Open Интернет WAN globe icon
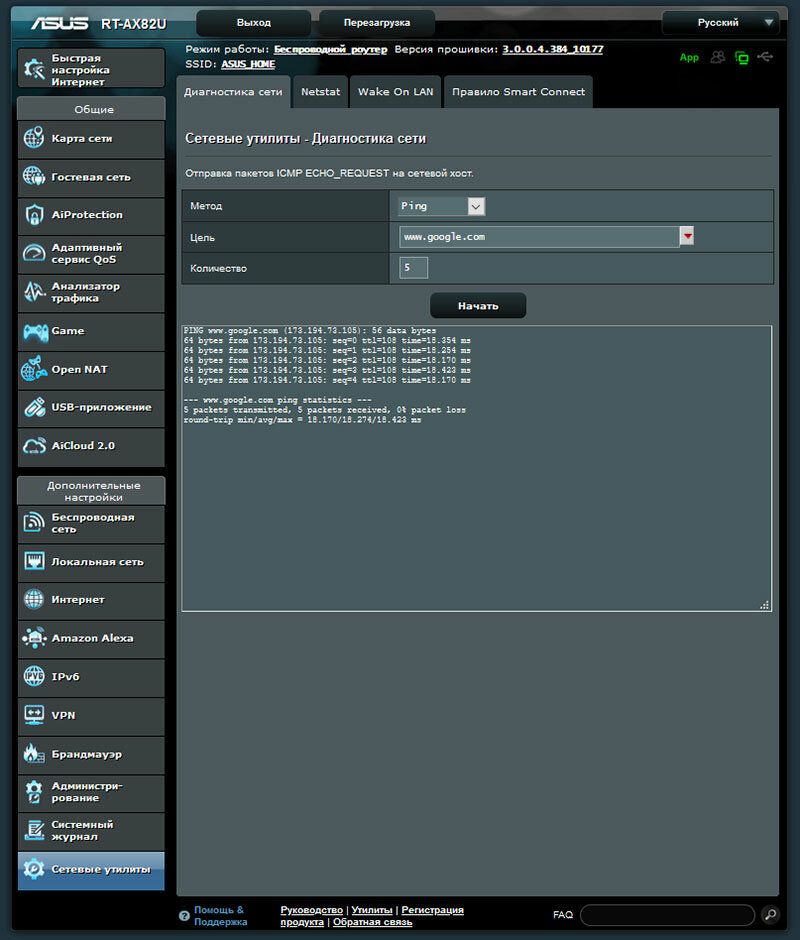Image resolution: width=800 pixels, height=940 pixels. point(34,599)
